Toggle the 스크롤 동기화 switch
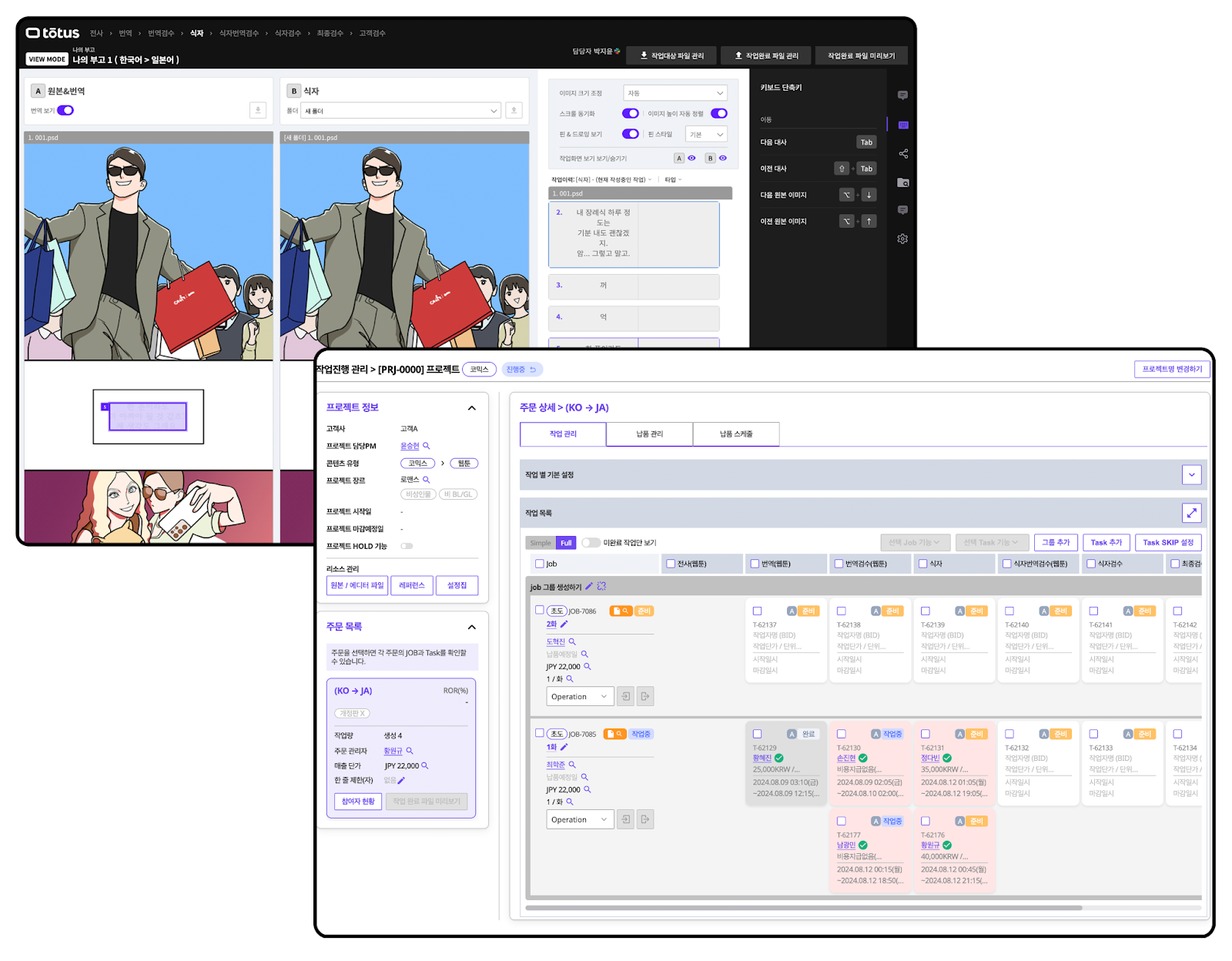1232x961 pixels. coord(631,113)
